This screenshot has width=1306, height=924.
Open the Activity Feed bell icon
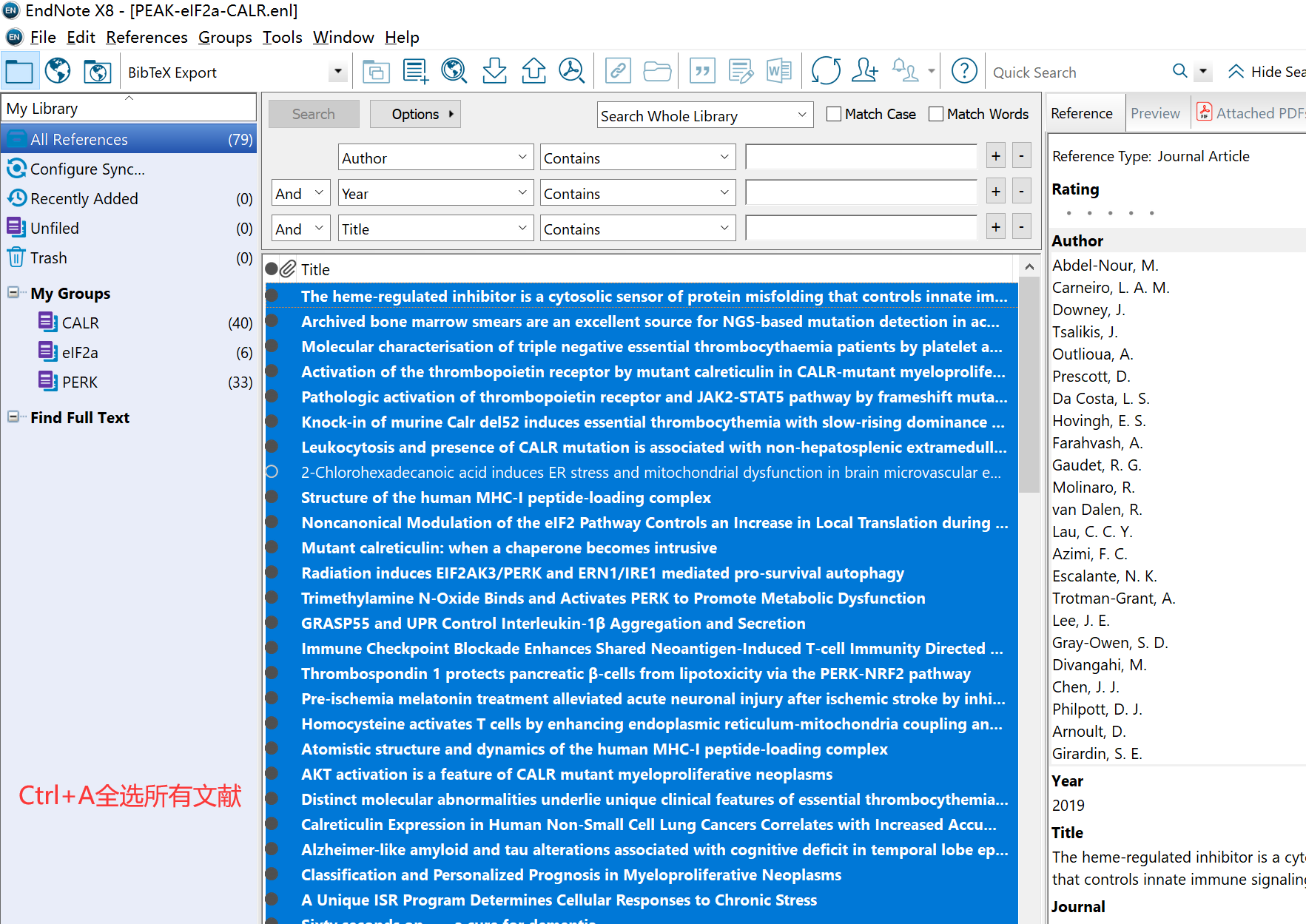click(x=905, y=72)
